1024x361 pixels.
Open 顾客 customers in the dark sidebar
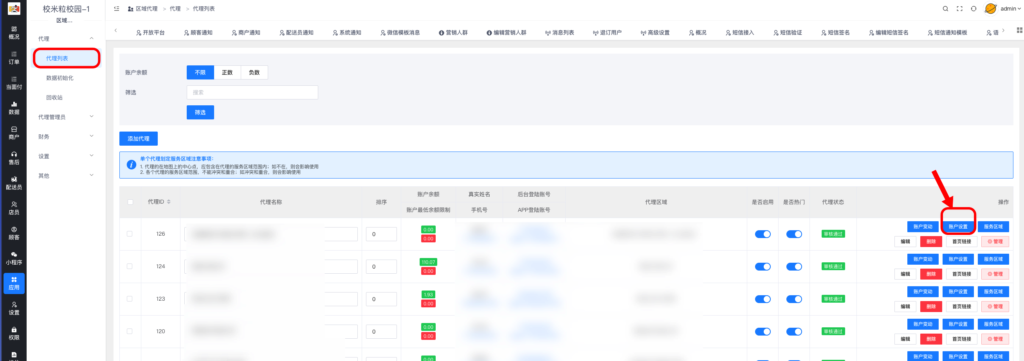click(14, 233)
